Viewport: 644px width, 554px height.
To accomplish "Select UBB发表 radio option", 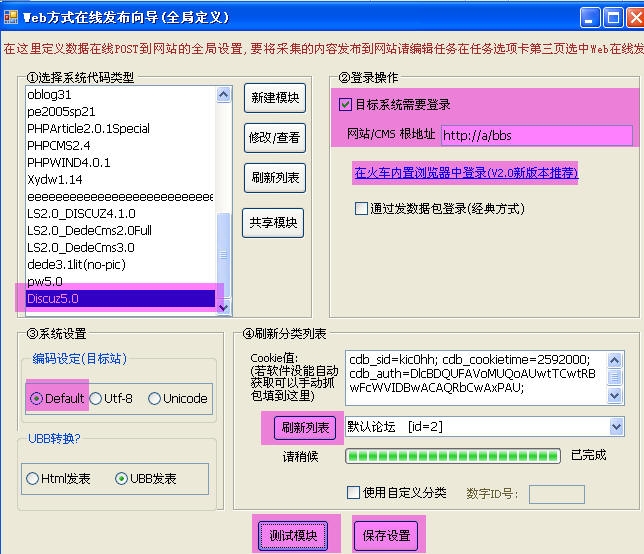I will coord(122,478).
